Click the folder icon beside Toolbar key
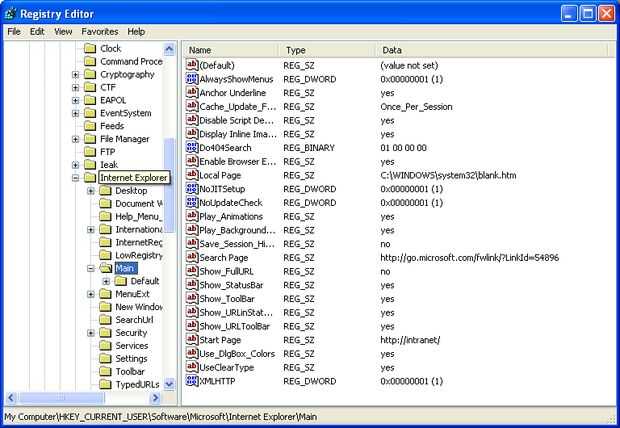 click(x=105, y=371)
